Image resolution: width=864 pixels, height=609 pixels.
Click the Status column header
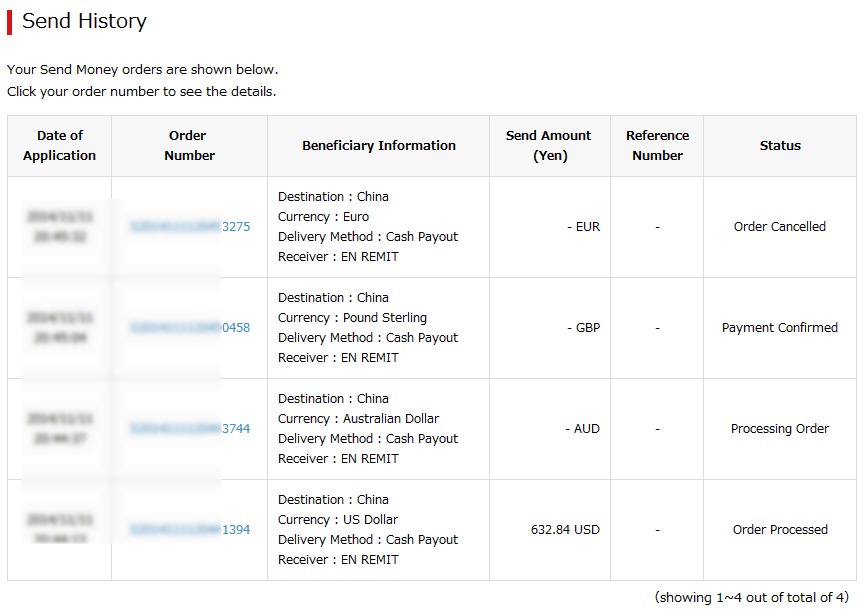point(780,145)
